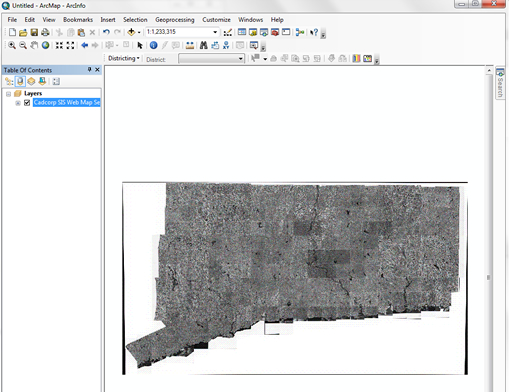509x392 pixels.
Task: Open the District combo box
Action: [212, 59]
